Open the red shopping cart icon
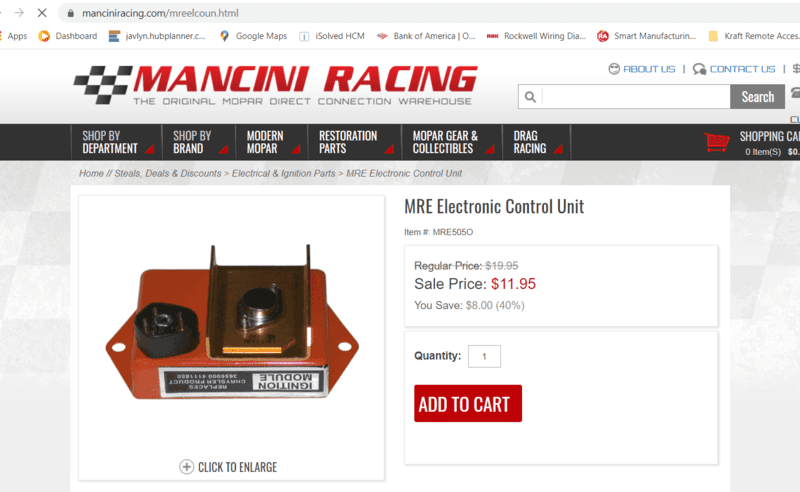This screenshot has width=800, height=492. [717, 142]
